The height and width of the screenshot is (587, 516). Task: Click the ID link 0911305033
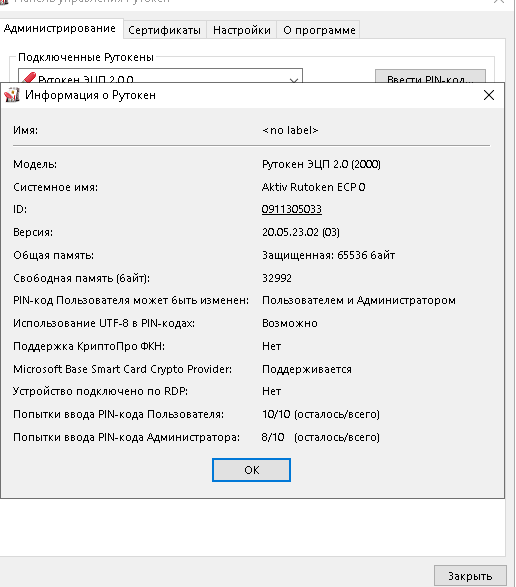(x=291, y=209)
